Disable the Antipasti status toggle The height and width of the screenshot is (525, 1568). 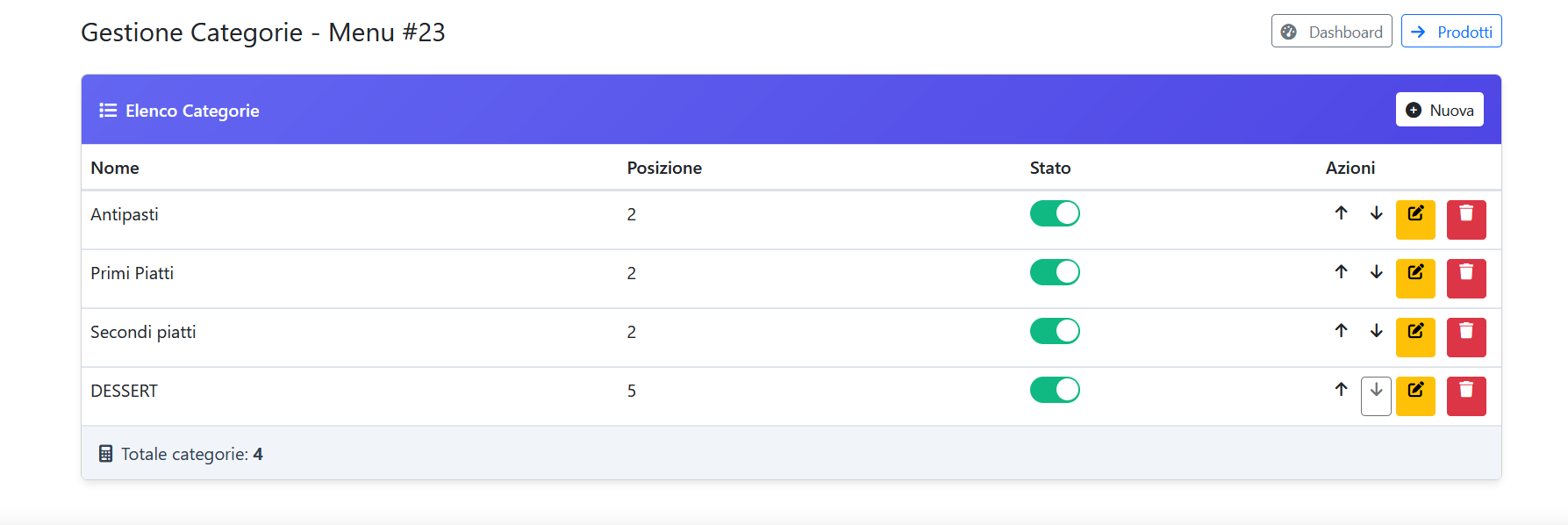[x=1055, y=212]
